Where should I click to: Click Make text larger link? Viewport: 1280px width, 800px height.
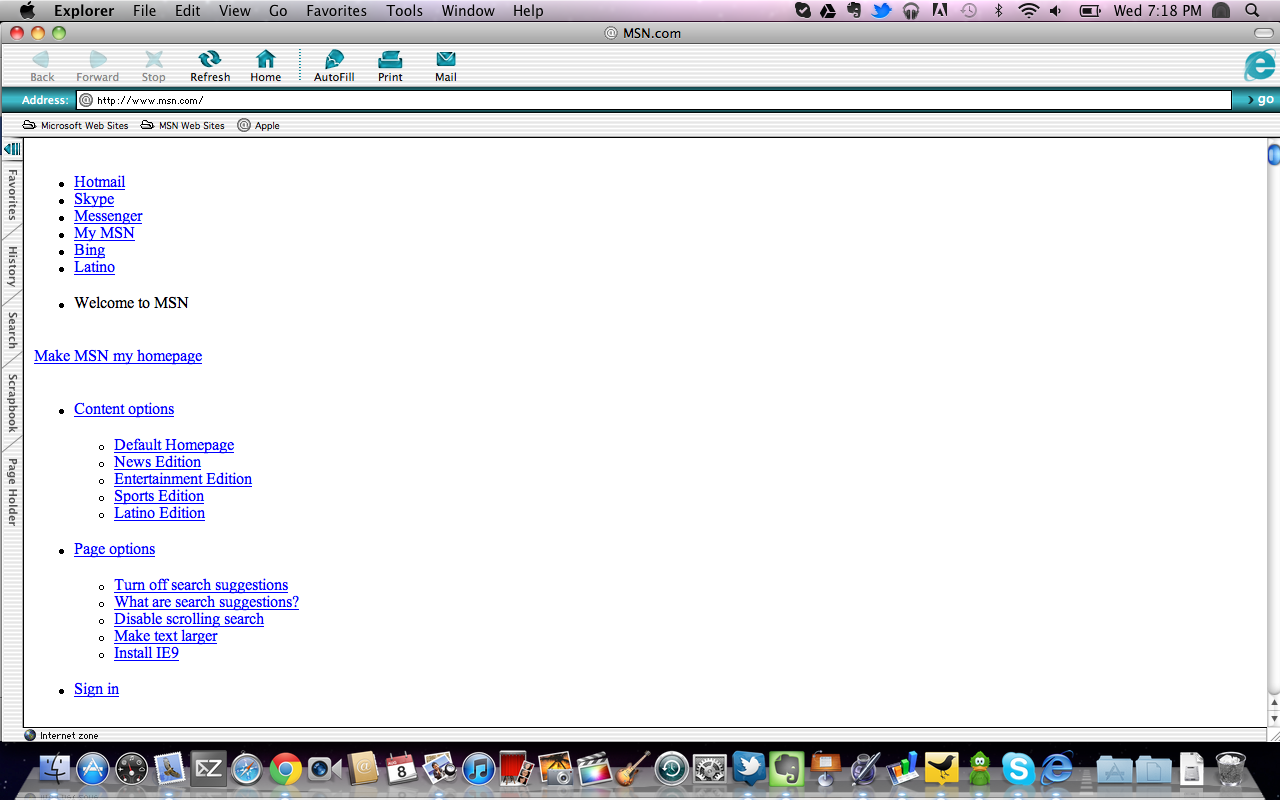165,636
